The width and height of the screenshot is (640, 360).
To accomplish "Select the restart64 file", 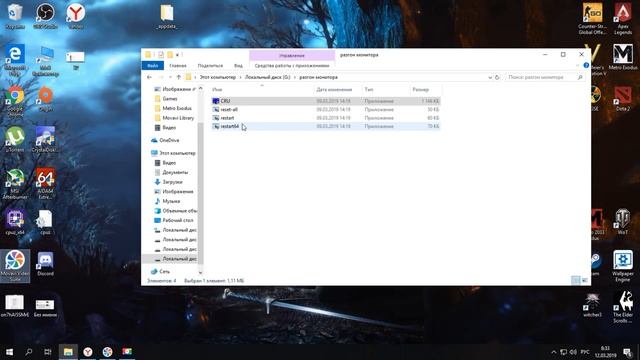I will coord(326,127).
